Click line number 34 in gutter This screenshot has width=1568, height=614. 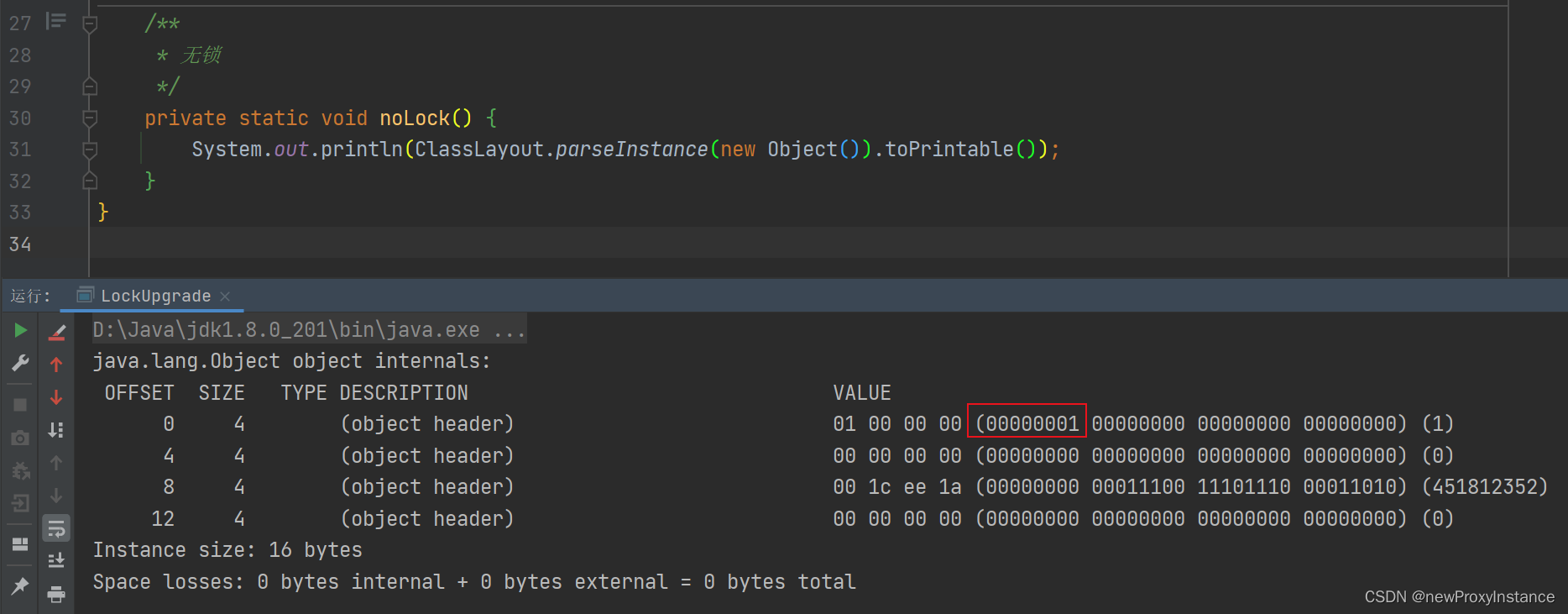(x=20, y=244)
